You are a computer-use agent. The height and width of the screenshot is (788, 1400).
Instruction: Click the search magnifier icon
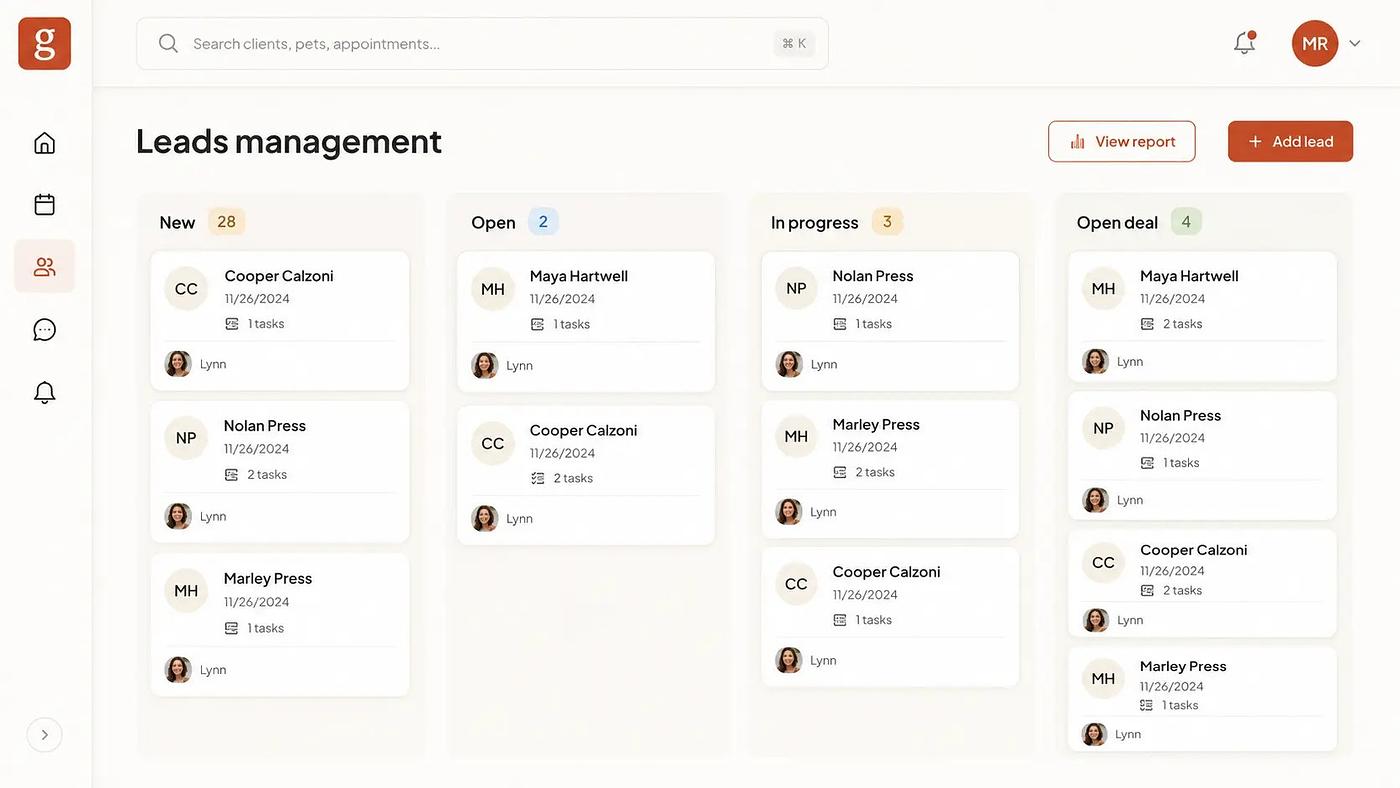pyautogui.click(x=168, y=43)
